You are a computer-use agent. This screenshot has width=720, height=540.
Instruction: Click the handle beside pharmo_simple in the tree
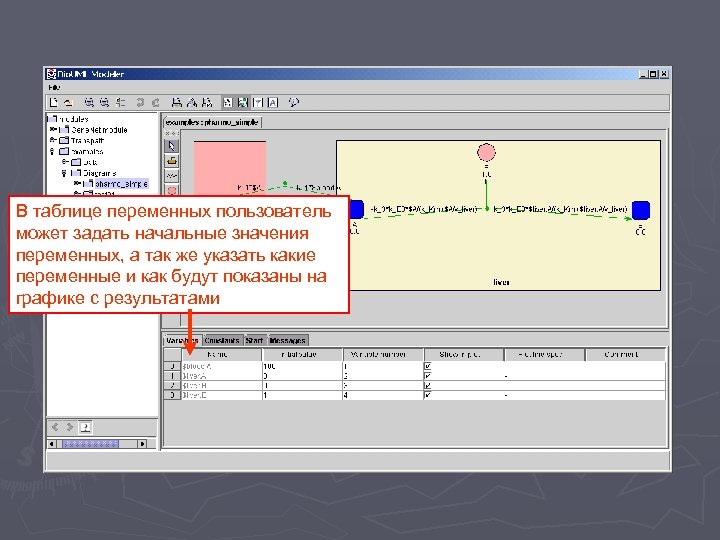pyautogui.click(x=77, y=184)
